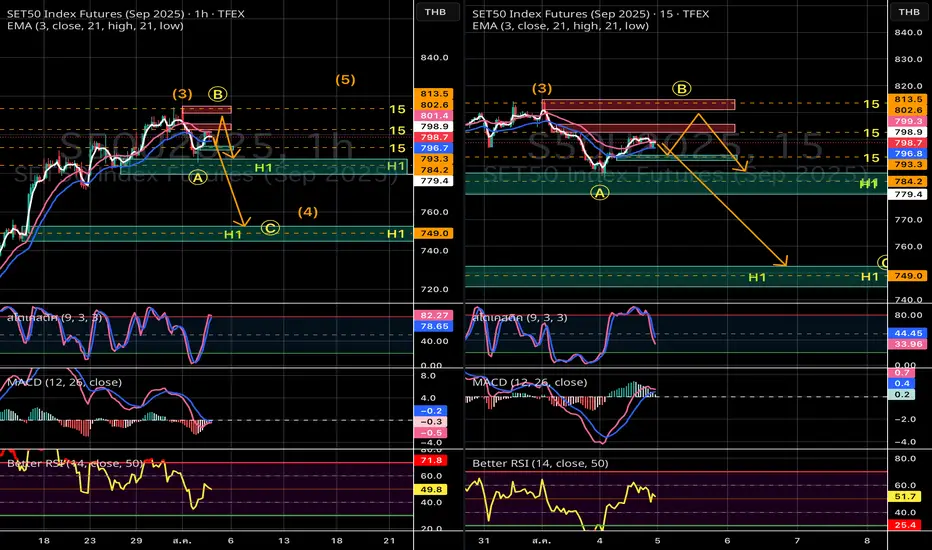Click date 4 on the 15-minute time axis

(600, 540)
